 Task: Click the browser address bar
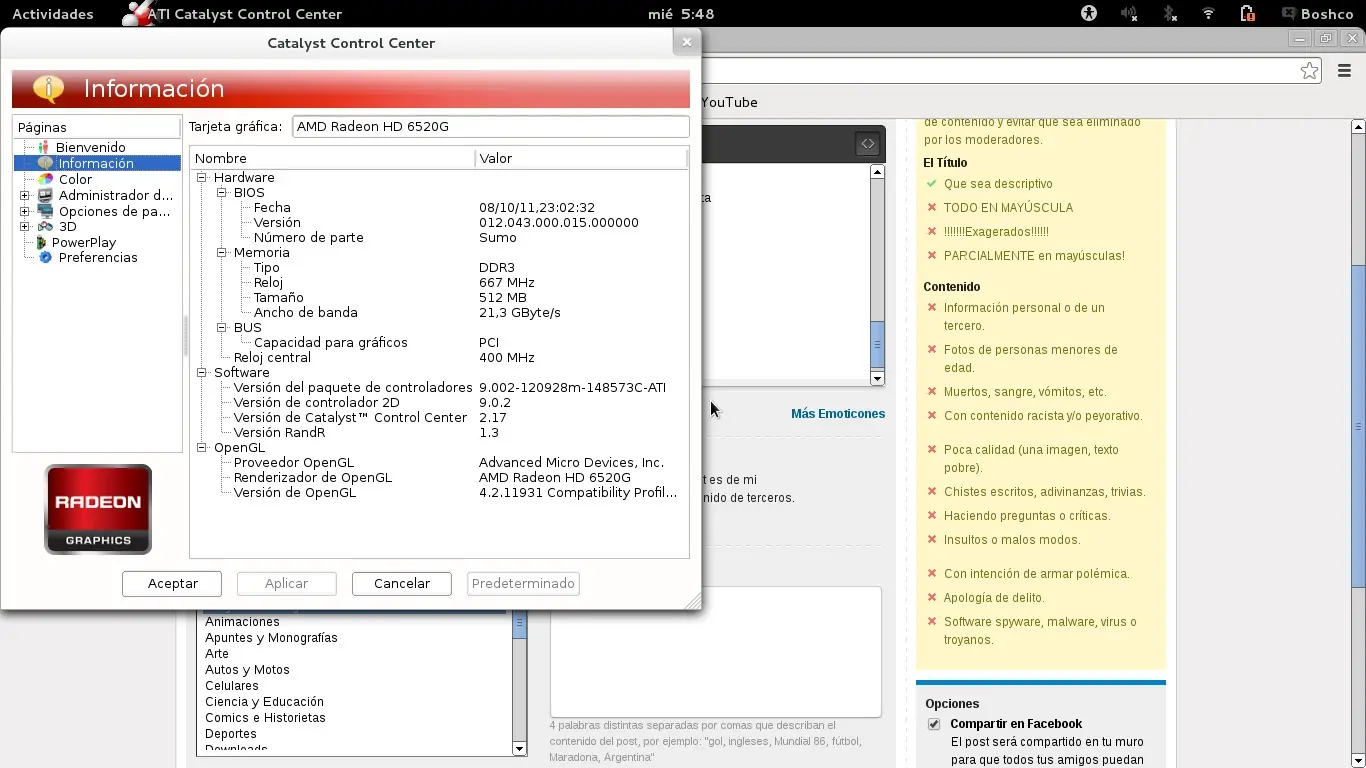coord(1000,70)
